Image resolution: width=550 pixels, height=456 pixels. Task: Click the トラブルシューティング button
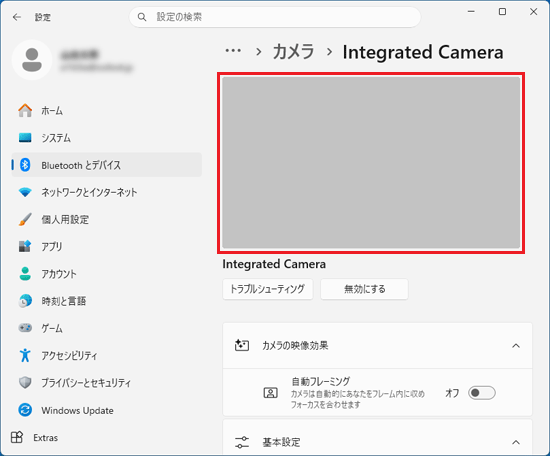pyautogui.click(x=268, y=289)
